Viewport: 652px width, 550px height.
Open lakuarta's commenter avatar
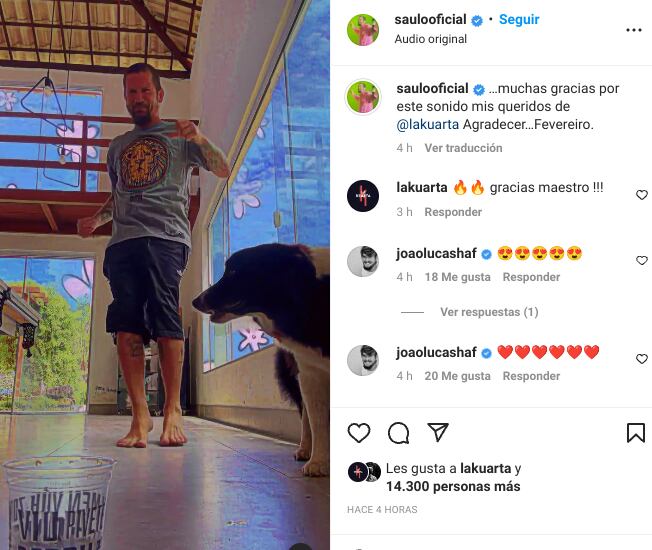(x=363, y=196)
